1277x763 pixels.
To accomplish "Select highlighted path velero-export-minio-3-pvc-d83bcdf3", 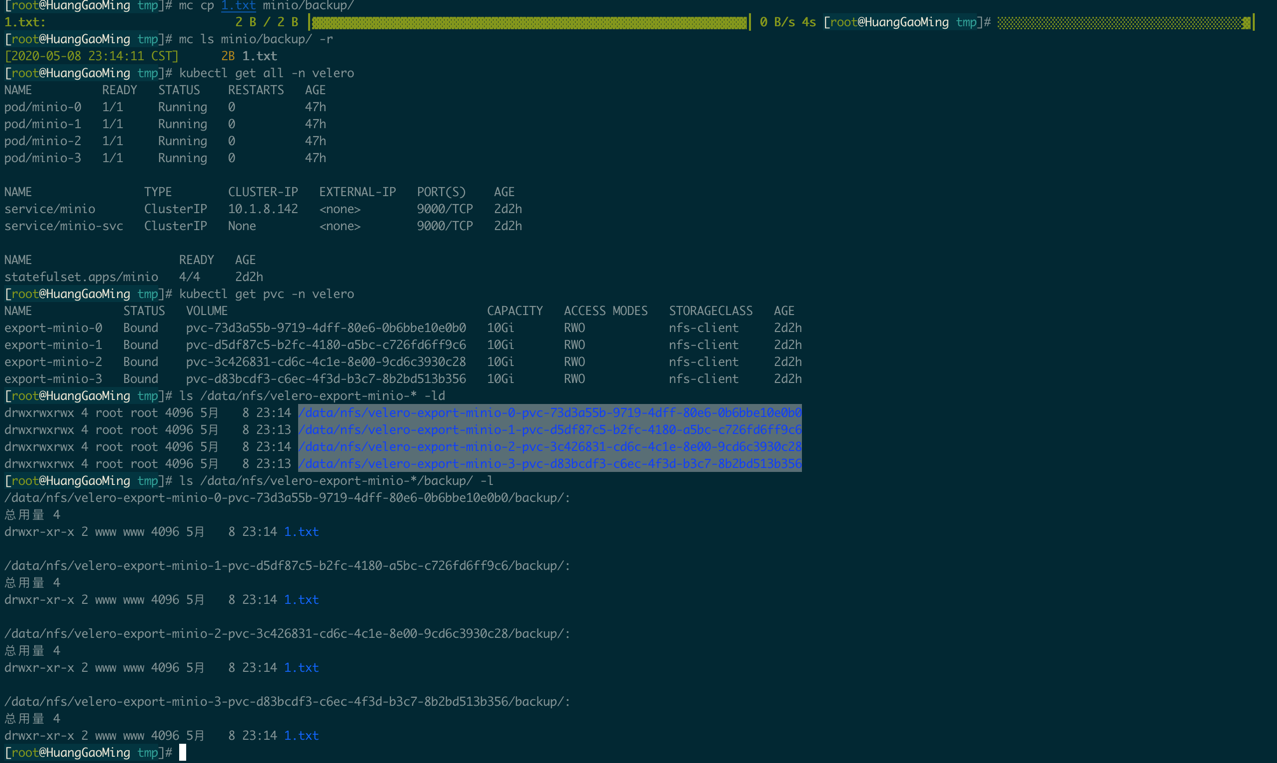I will [550, 464].
